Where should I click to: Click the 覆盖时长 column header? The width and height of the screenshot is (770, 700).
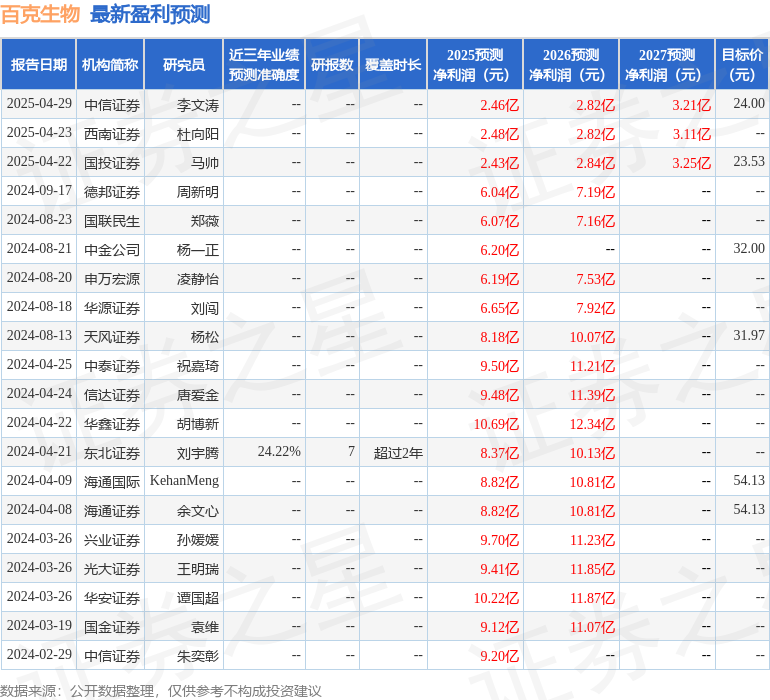pos(393,64)
